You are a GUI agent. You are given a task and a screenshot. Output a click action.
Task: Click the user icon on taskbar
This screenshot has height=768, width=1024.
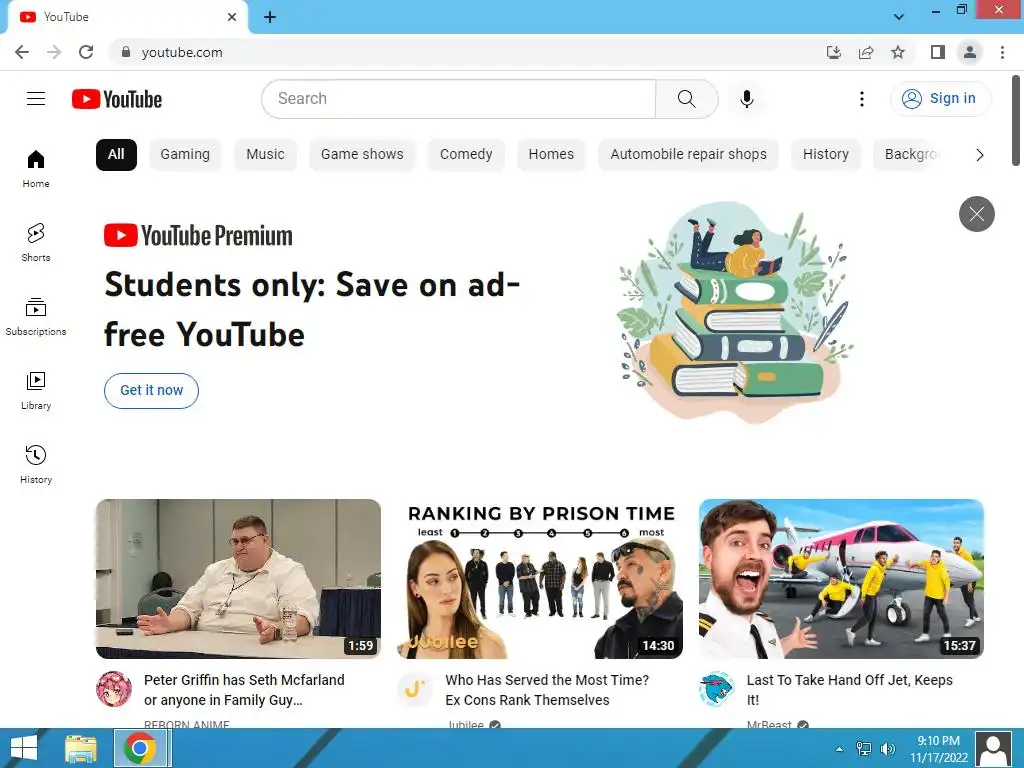(x=993, y=749)
